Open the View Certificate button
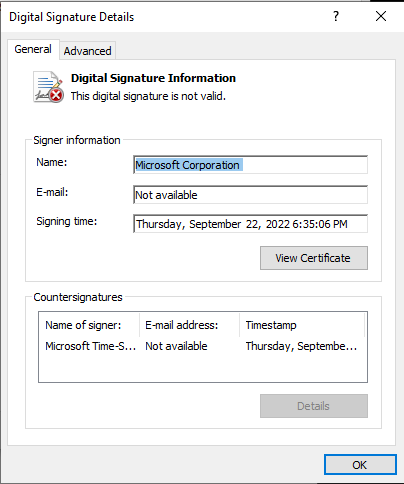Screen dimensions: 404x484 pyautogui.click(x=314, y=258)
